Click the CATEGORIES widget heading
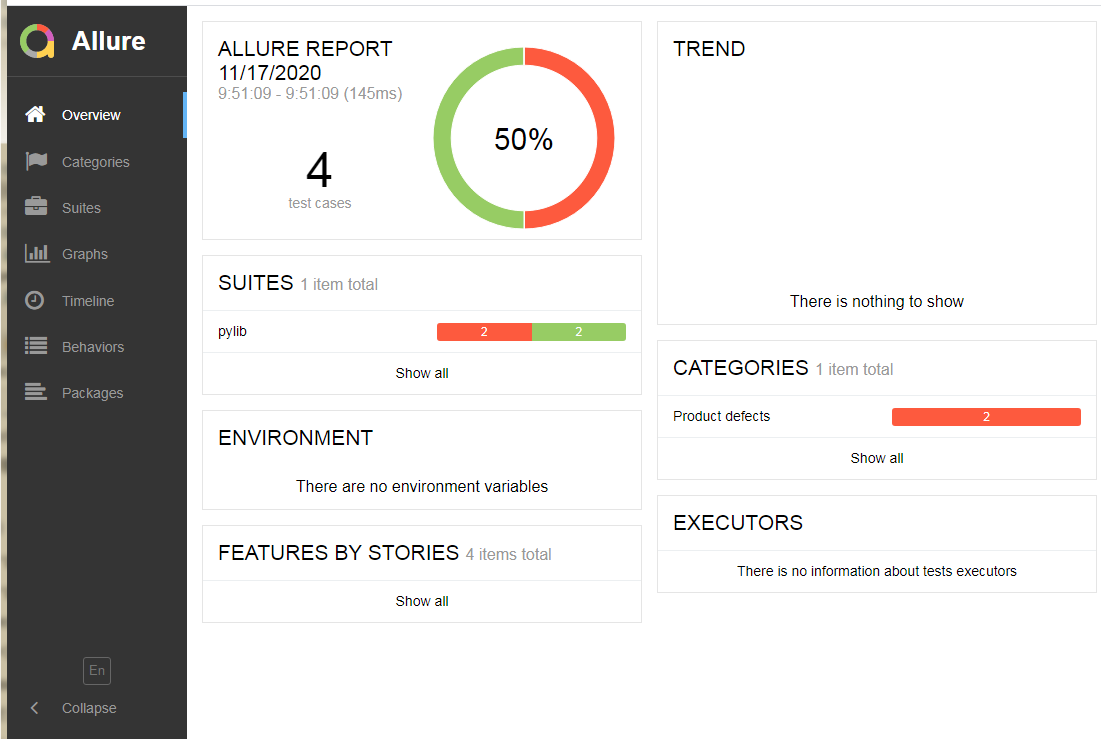The width and height of the screenshot is (1101, 739). (x=741, y=367)
